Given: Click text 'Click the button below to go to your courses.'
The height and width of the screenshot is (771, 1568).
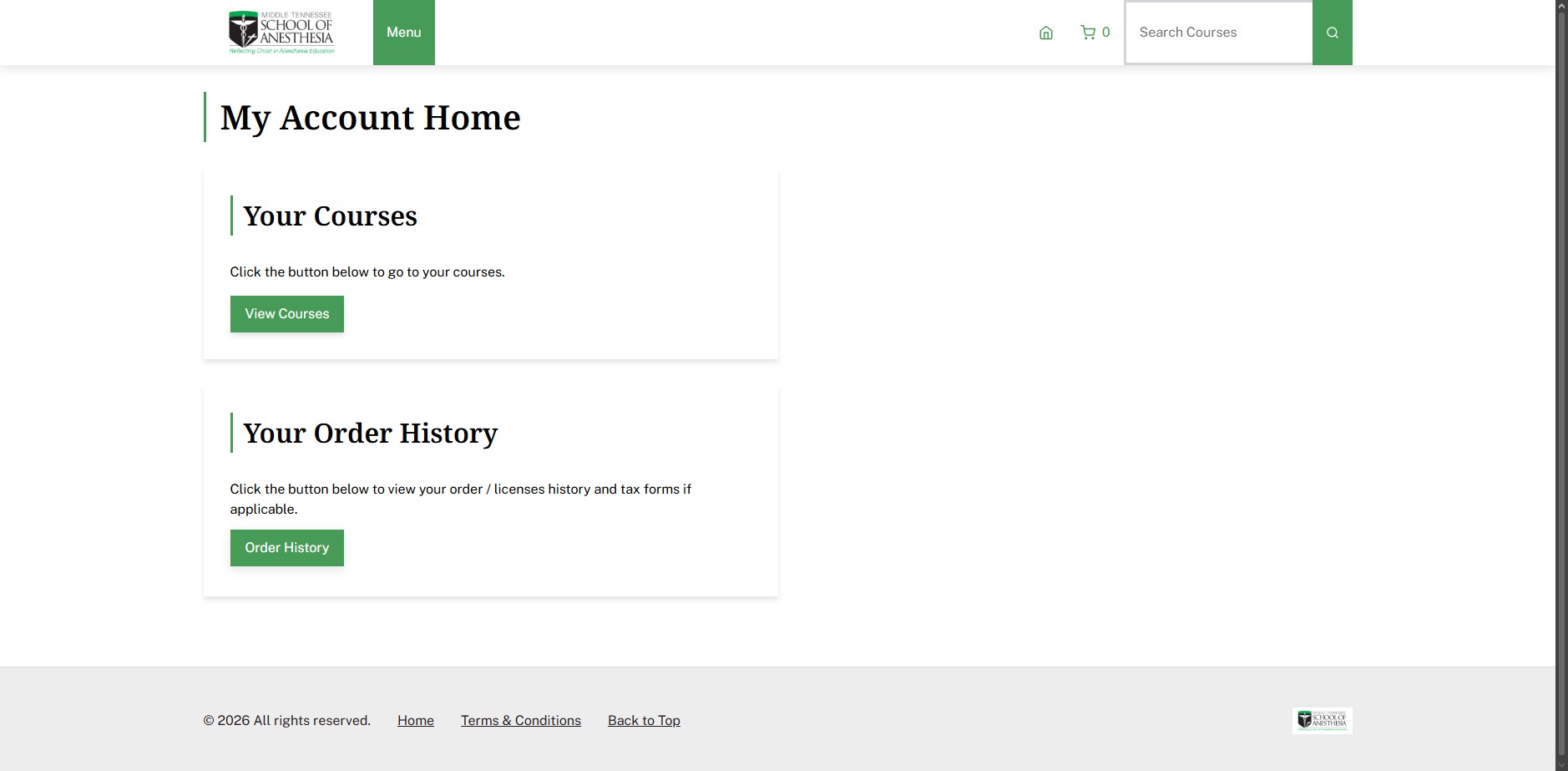Looking at the screenshot, I should coord(367,272).
